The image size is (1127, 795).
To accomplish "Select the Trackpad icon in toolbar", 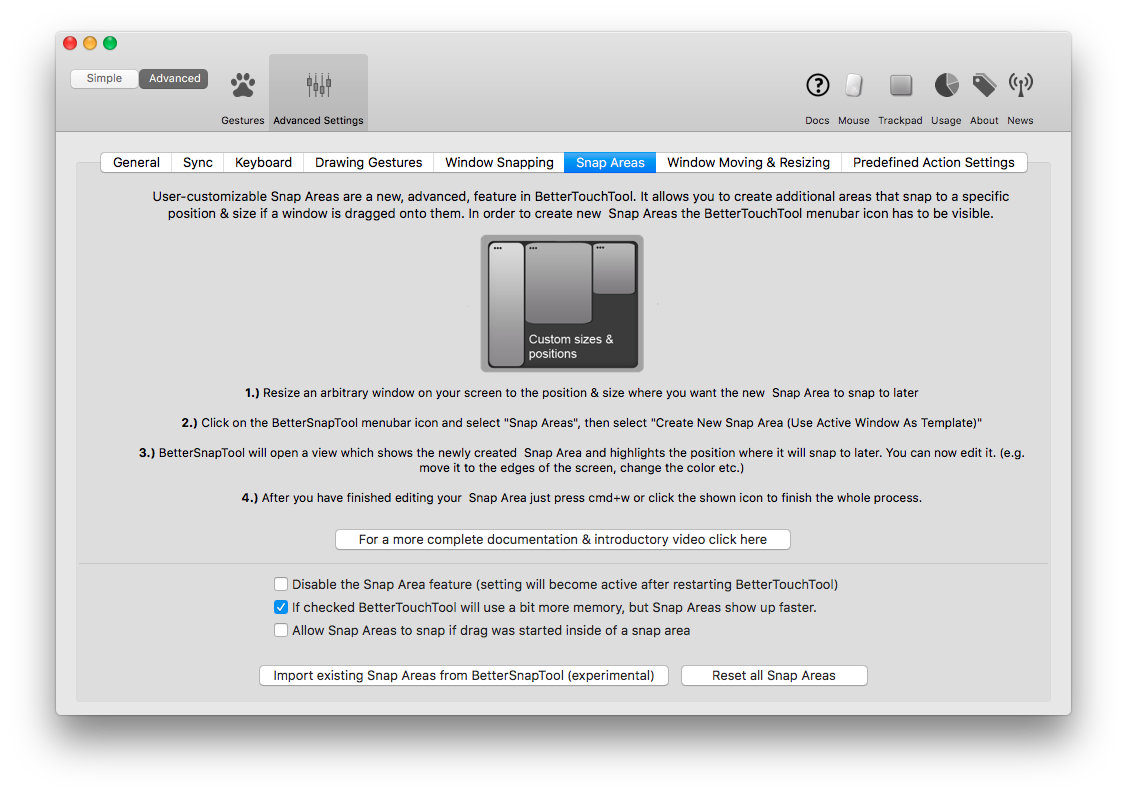I will (901, 85).
